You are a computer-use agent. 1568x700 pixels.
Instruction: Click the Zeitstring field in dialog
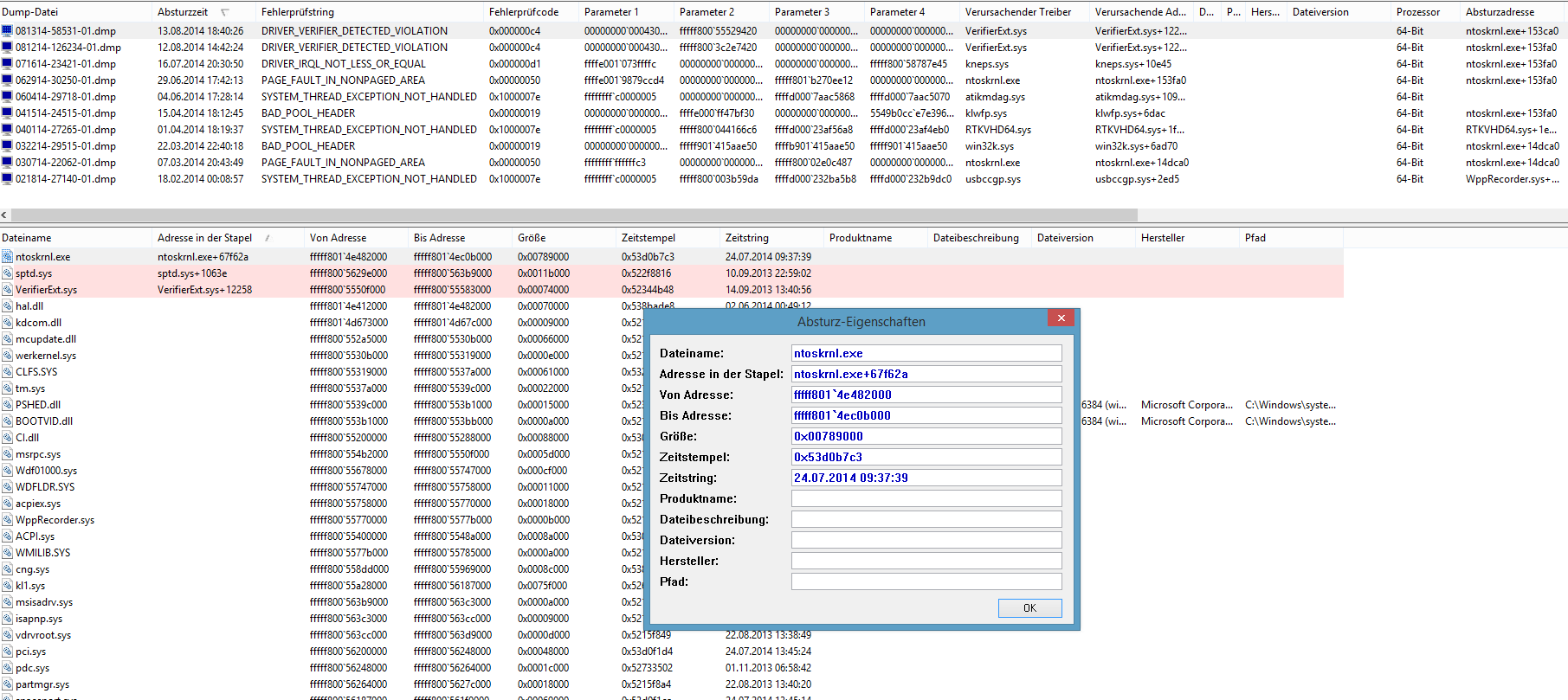click(x=926, y=478)
